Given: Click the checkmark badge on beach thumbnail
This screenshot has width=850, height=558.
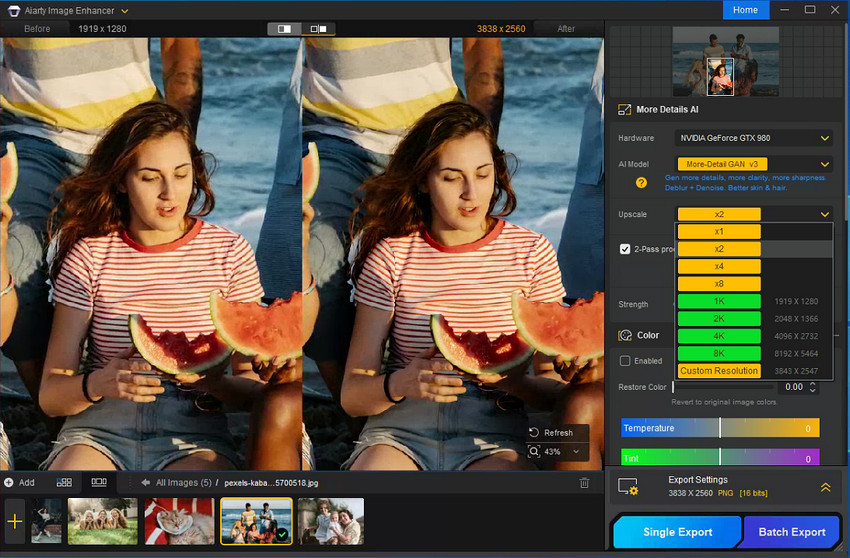Looking at the screenshot, I should (282, 535).
